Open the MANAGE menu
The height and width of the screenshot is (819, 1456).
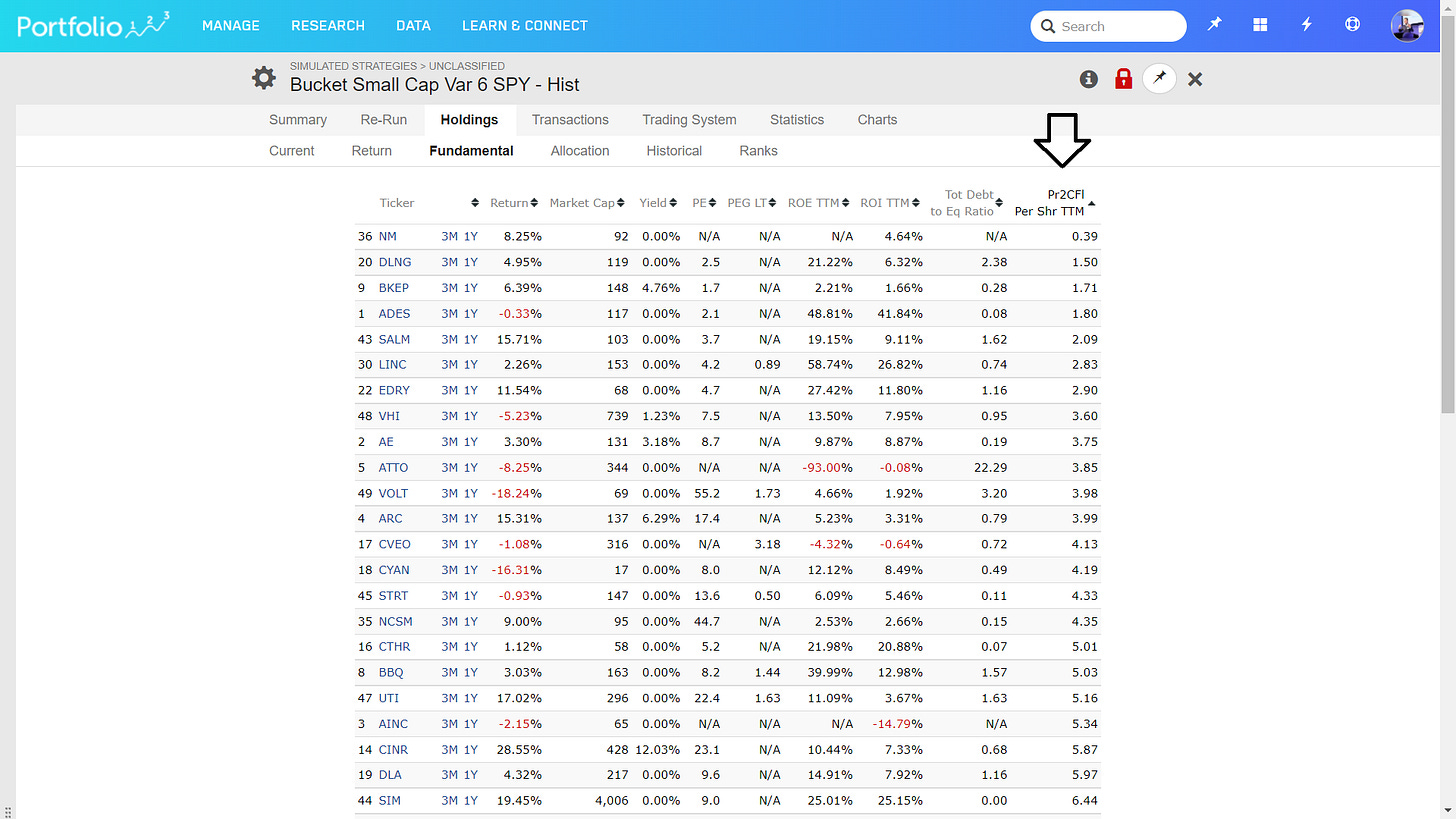(231, 26)
